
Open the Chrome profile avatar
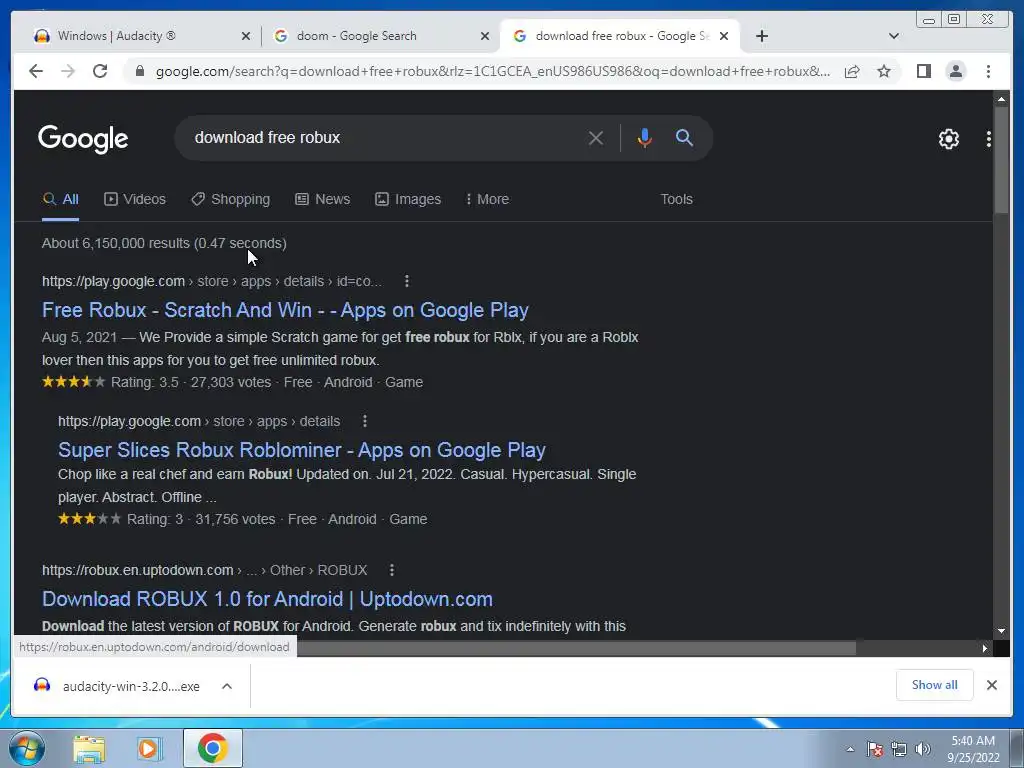click(x=955, y=71)
